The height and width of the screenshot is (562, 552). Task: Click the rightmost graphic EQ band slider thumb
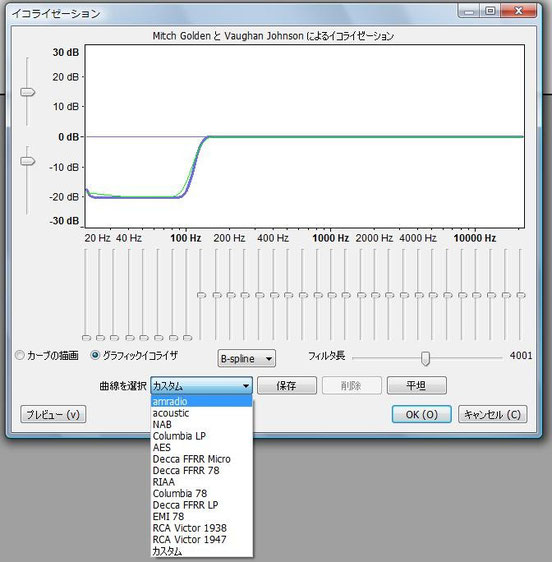pos(520,295)
